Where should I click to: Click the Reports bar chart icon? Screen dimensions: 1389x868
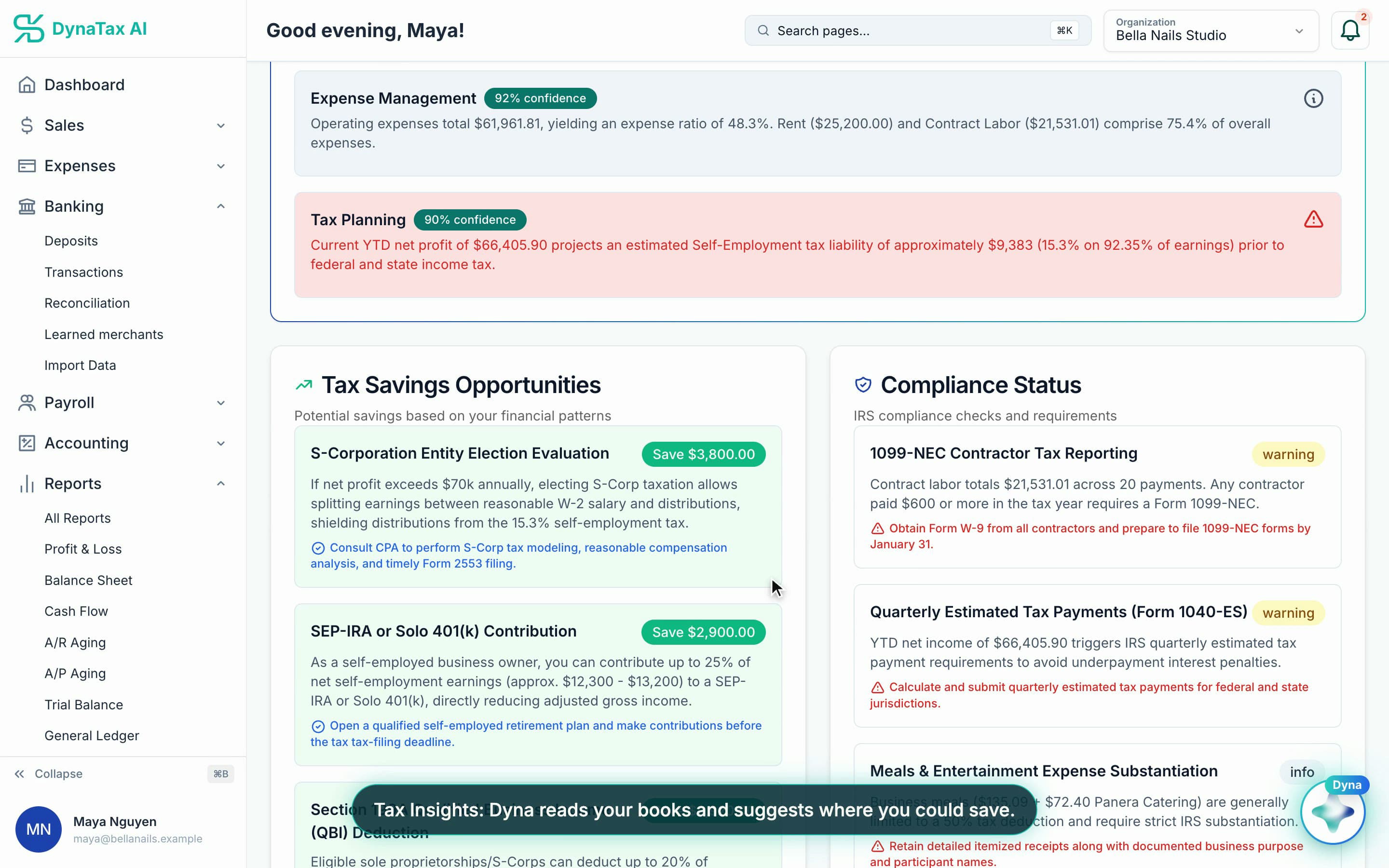coord(27,483)
